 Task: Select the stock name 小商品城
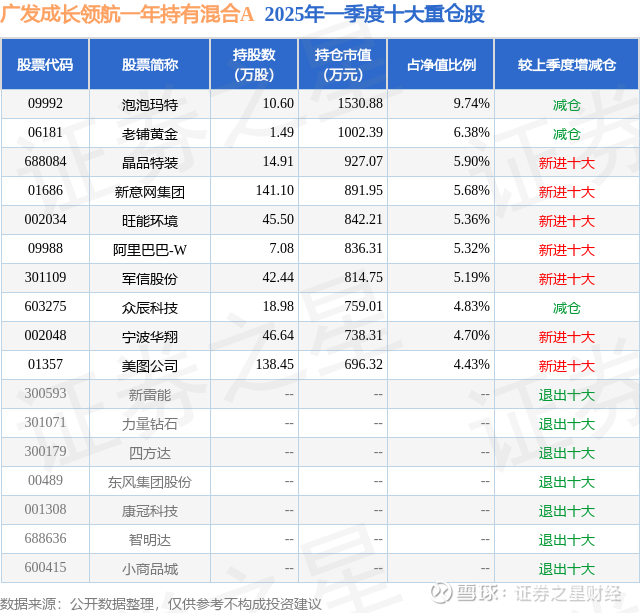coord(150,569)
